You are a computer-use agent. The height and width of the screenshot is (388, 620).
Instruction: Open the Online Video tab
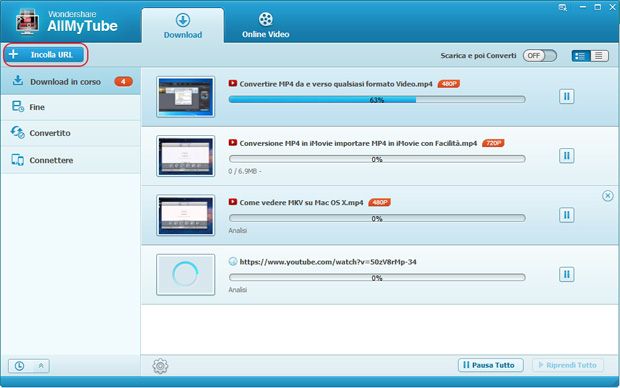(x=265, y=25)
